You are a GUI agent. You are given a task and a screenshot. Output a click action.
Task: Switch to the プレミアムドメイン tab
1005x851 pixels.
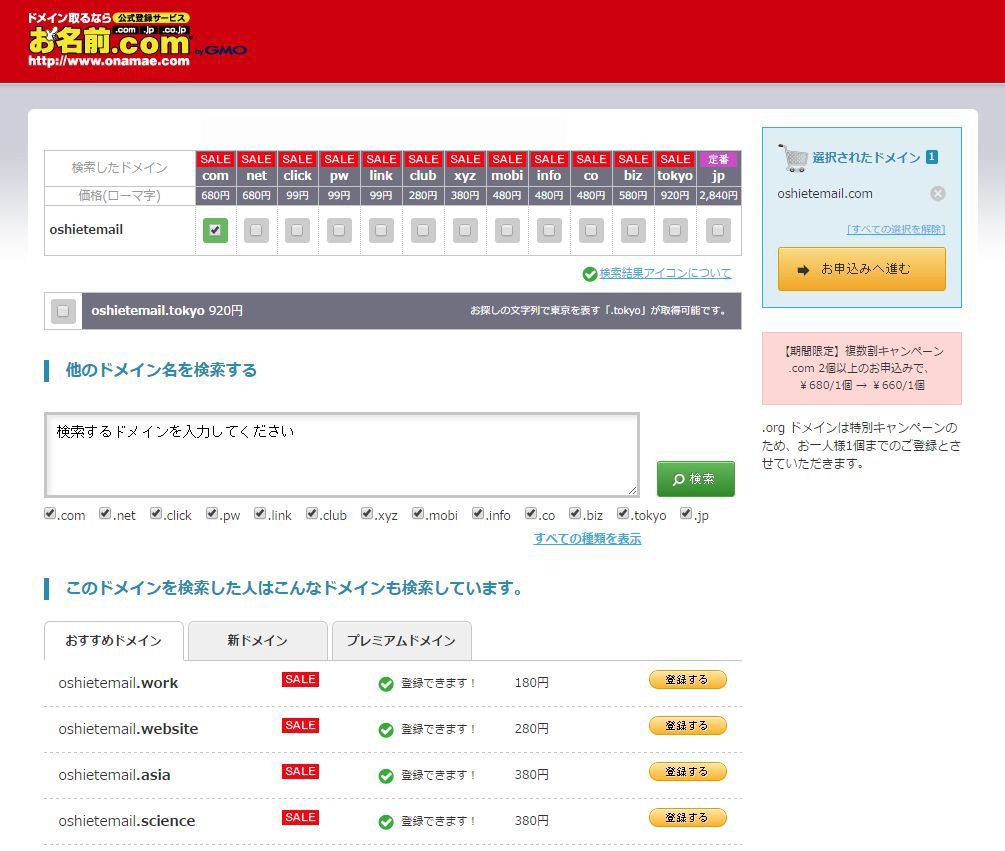pyautogui.click(x=402, y=641)
